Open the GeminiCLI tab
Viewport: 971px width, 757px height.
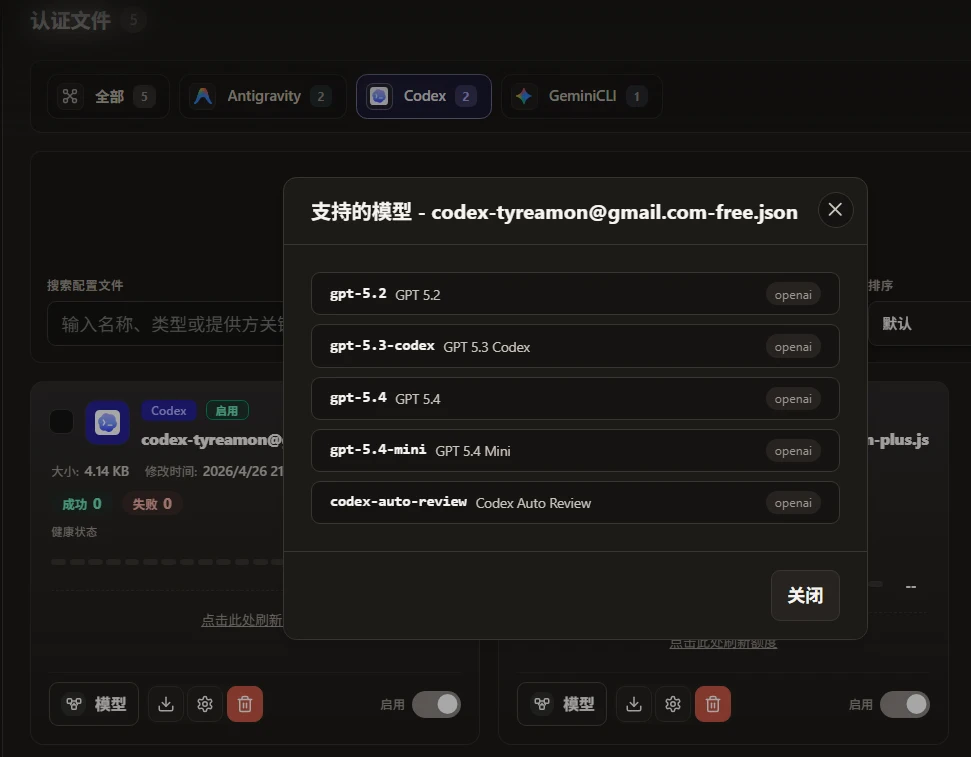pyautogui.click(x=581, y=96)
